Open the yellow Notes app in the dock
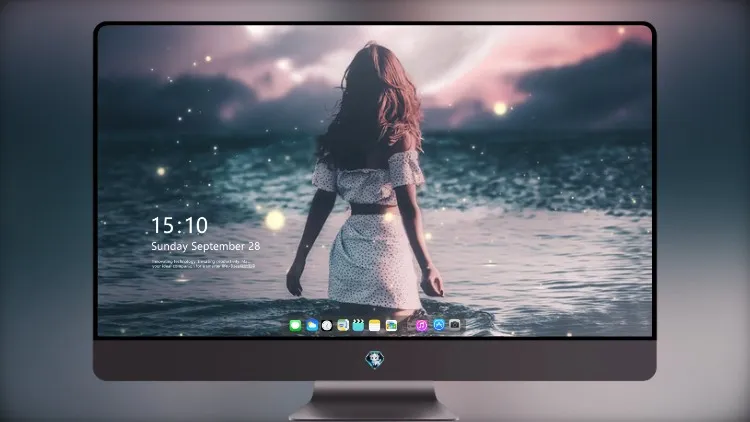 (375, 326)
